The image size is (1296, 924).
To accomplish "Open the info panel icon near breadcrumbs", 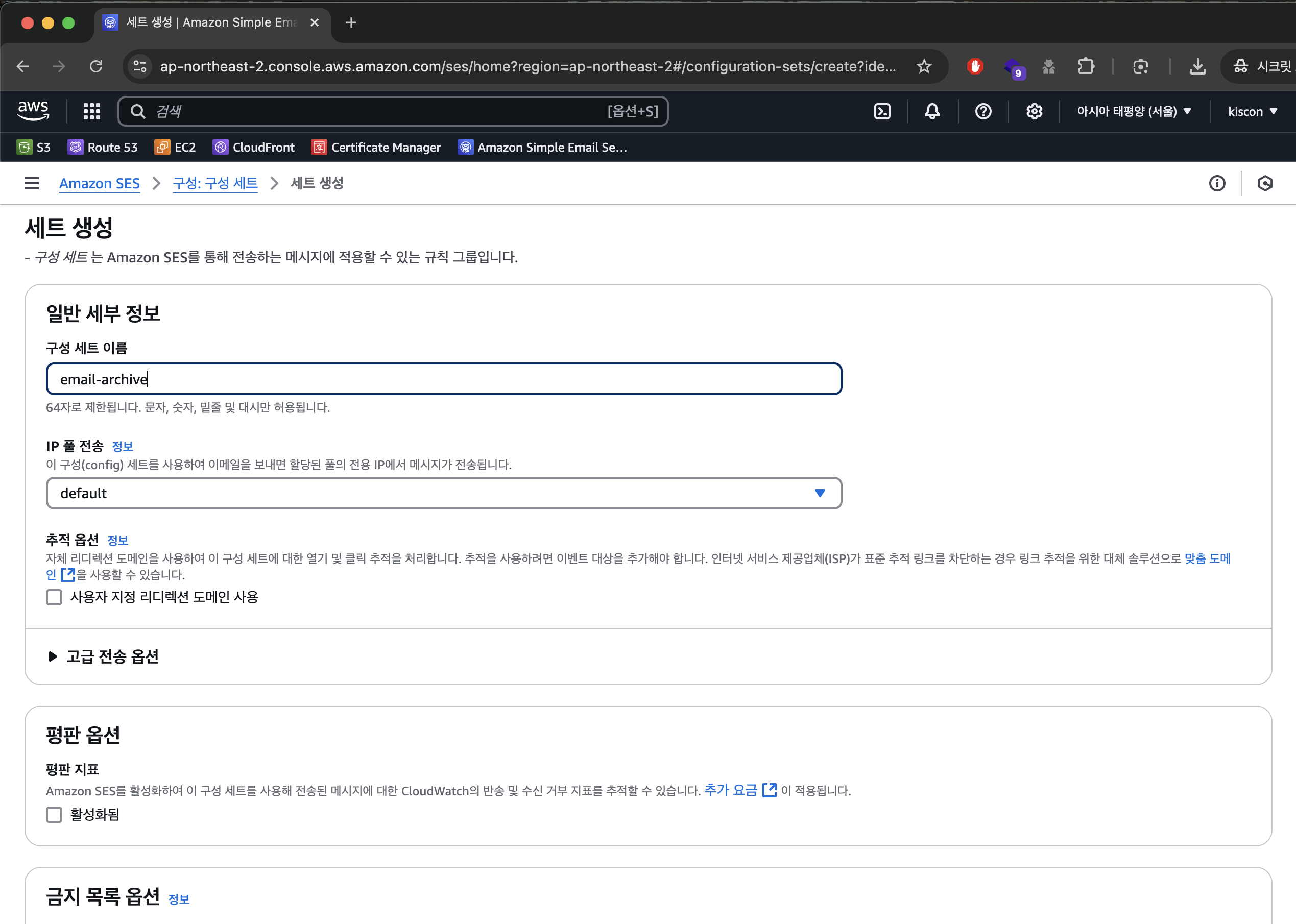I will tap(1217, 183).
